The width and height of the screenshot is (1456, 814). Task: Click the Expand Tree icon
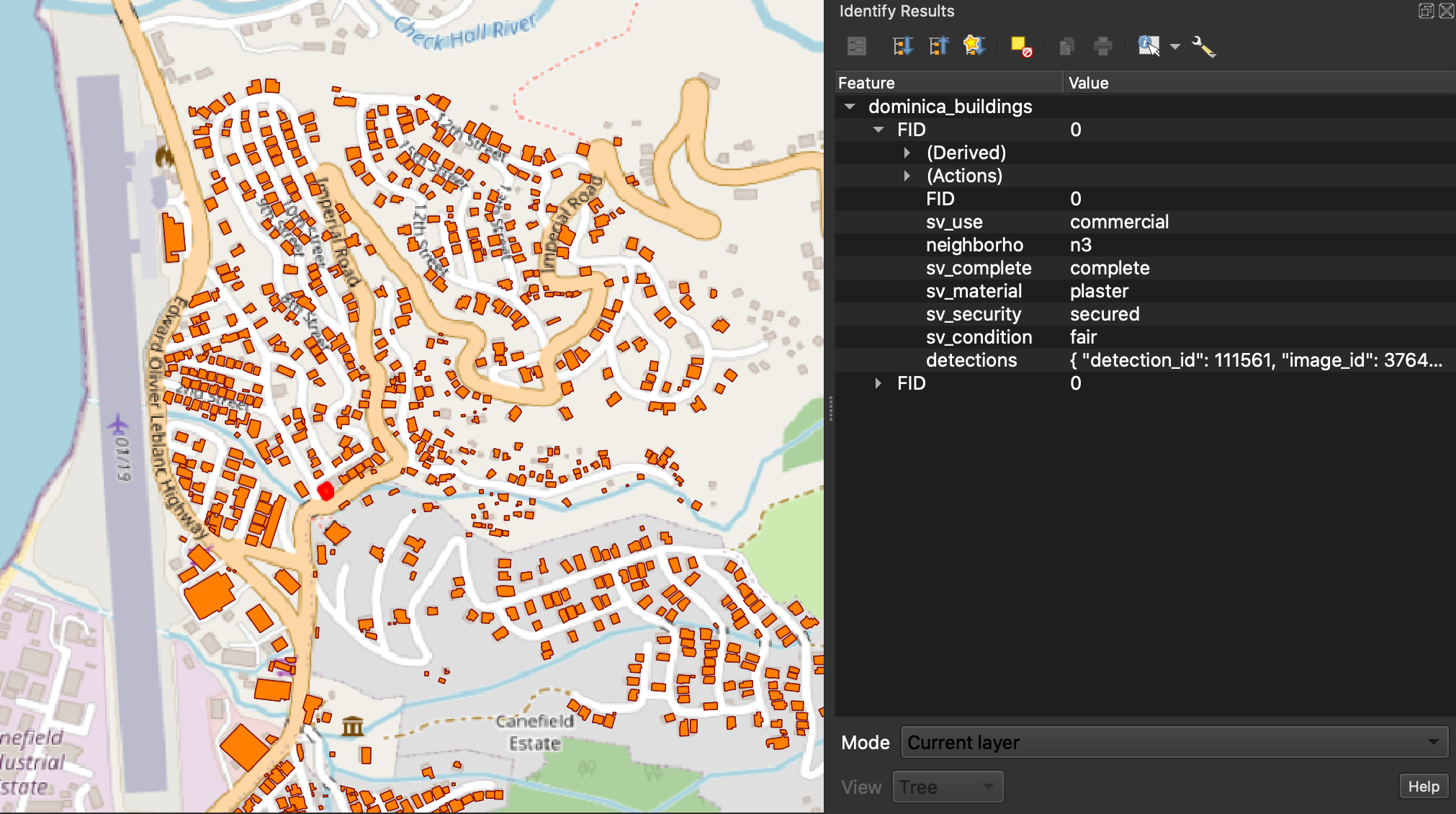tap(902, 47)
